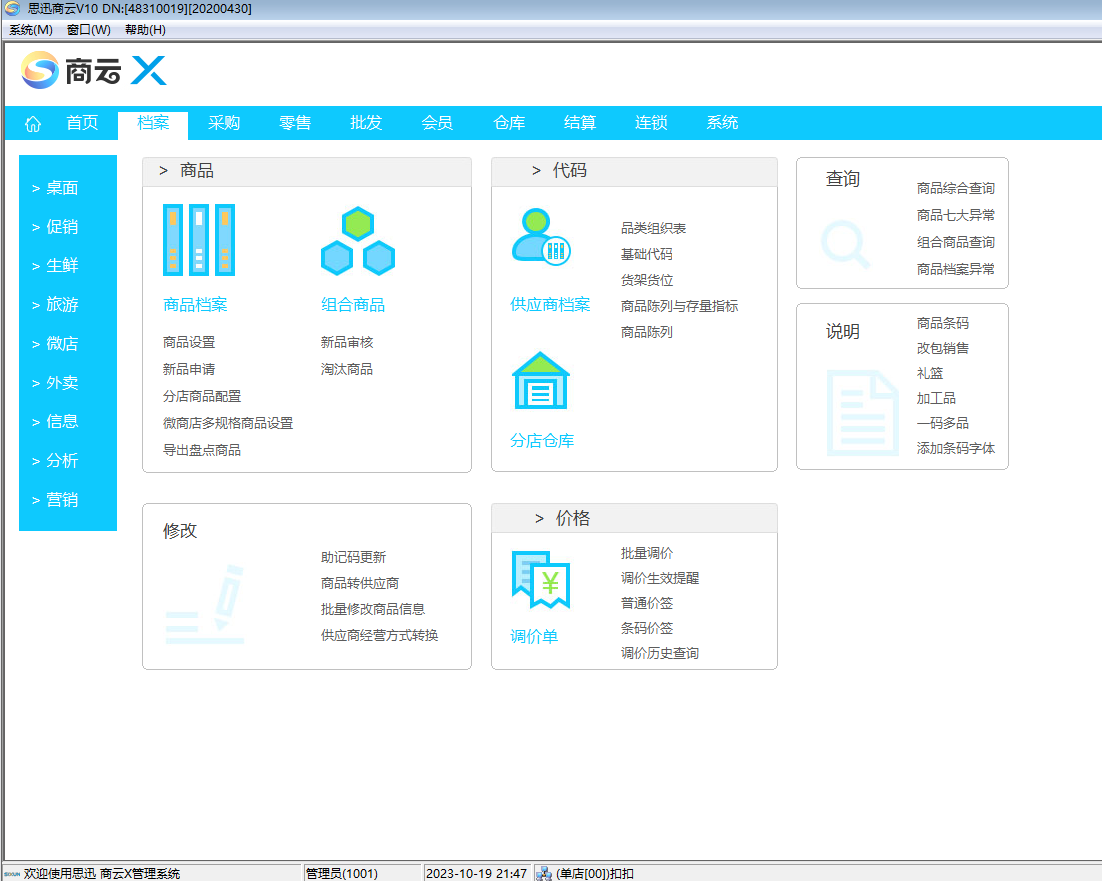Click the document icon in 说明 panel
Viewport: 1102px width, 881px height.
862,412
